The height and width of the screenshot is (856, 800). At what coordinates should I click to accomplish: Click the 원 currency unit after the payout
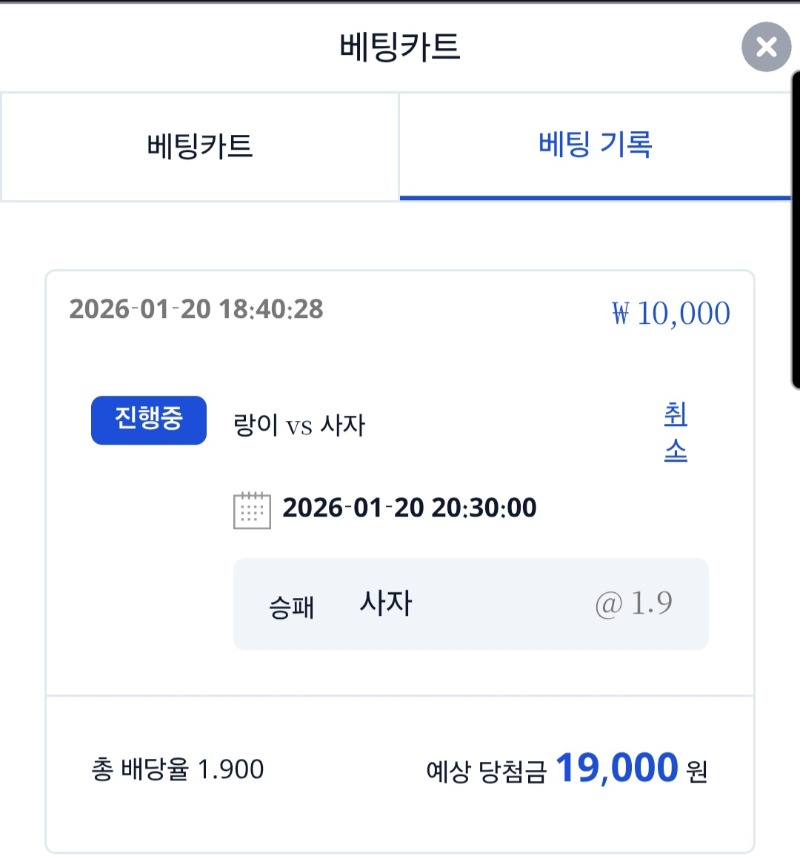pyautogui.click(x=697, y=771)
